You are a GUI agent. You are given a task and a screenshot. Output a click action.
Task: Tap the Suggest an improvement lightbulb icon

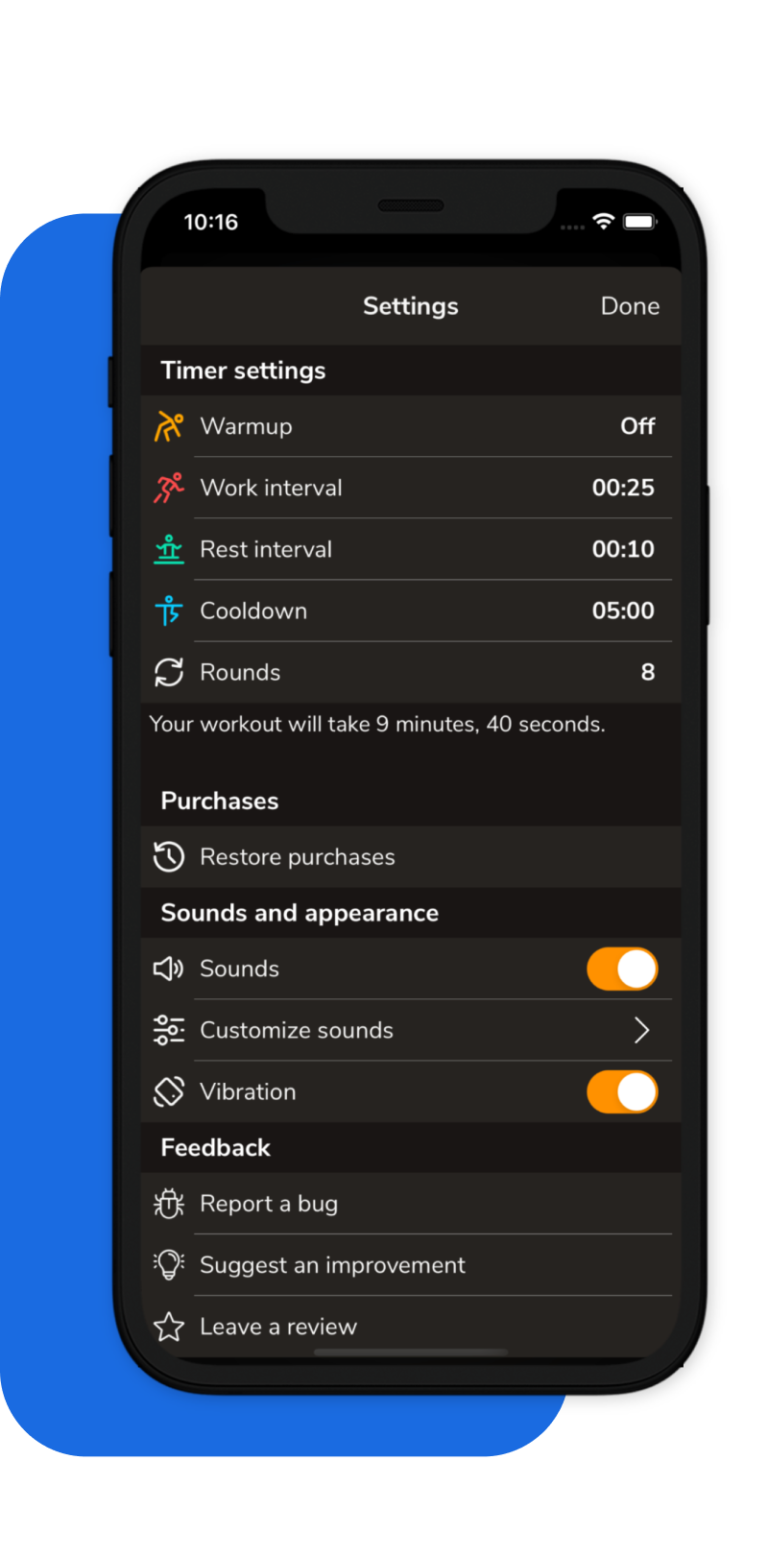(169, 1265)
